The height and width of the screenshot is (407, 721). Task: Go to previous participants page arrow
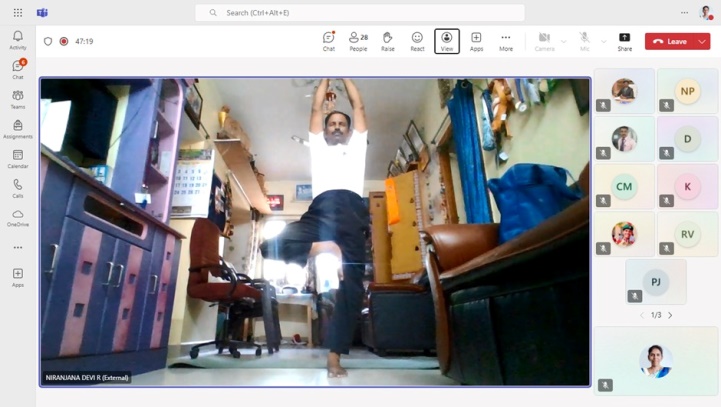642,315
